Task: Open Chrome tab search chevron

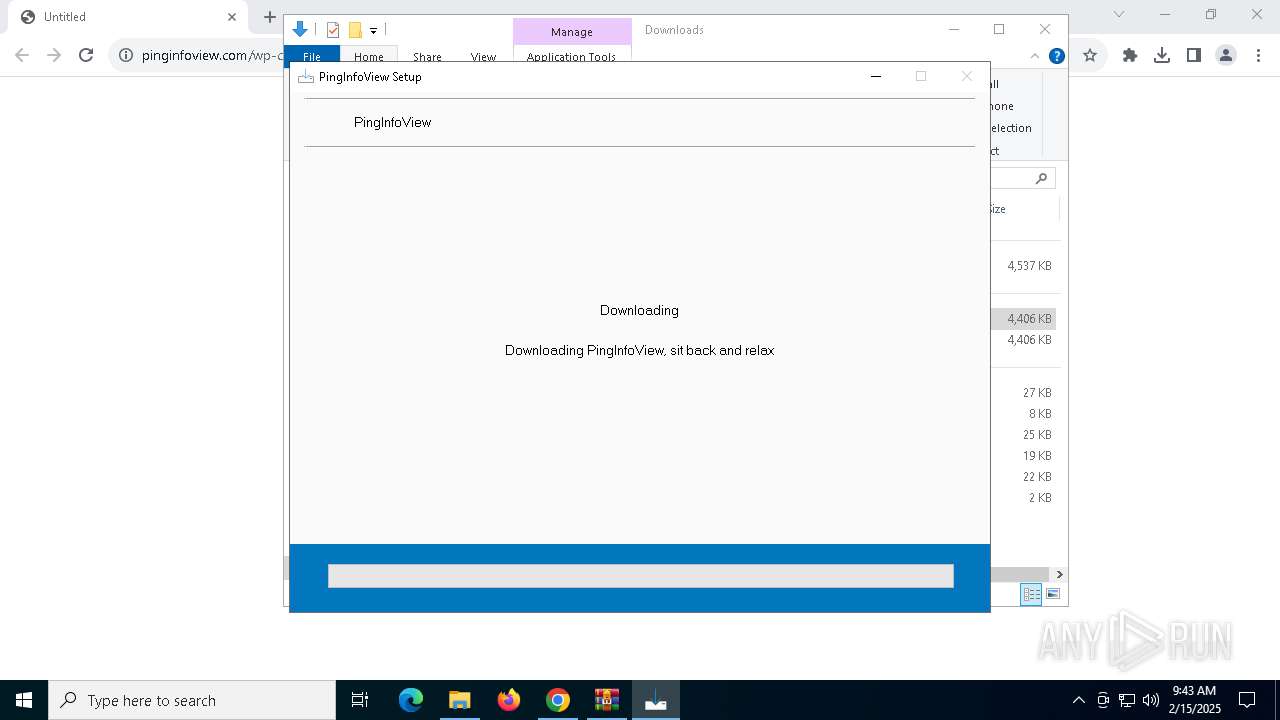Action: (x=1119, y=14)
